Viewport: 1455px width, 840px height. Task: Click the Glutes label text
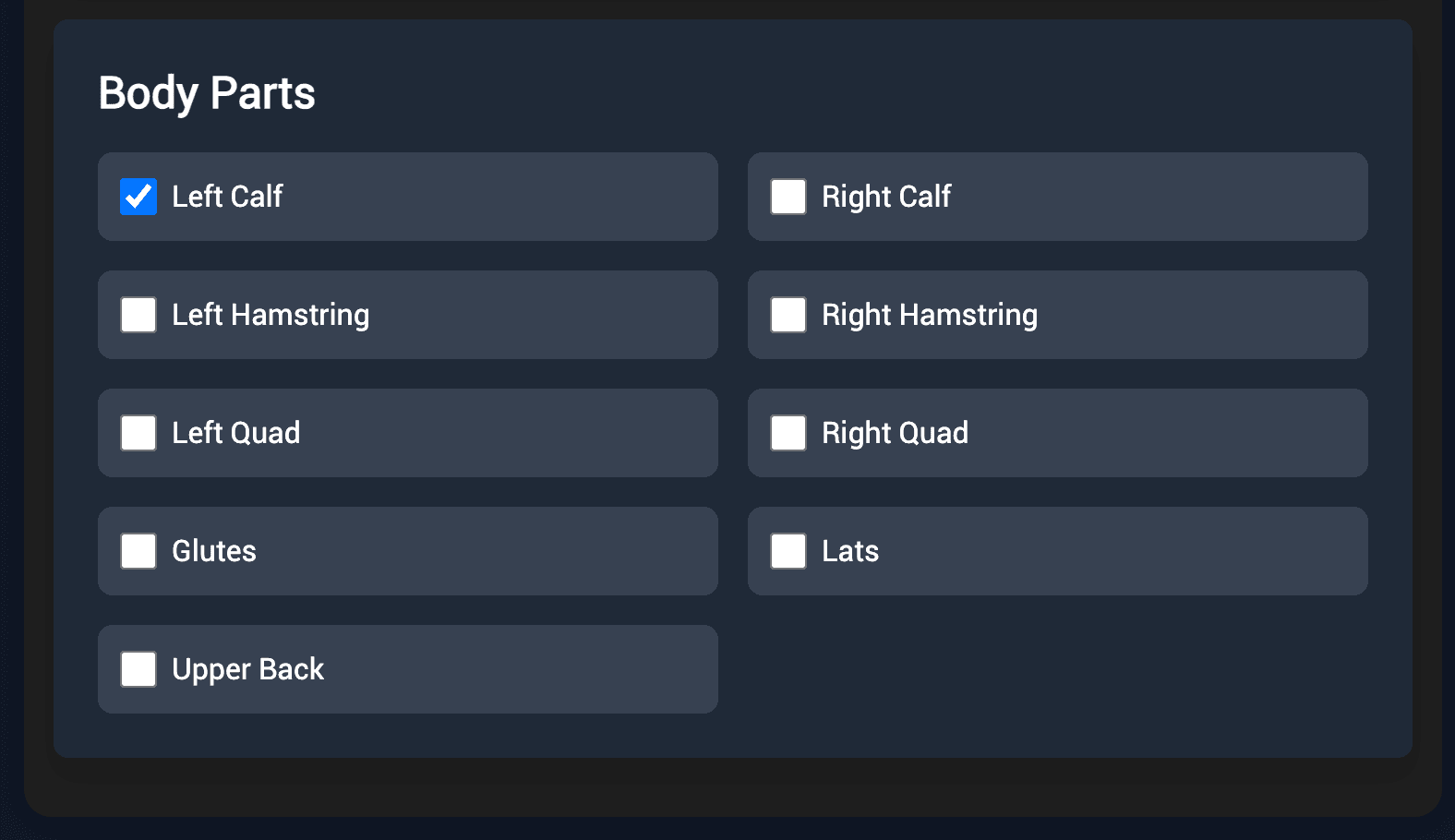pyautogui.click(x=213, y=551)
